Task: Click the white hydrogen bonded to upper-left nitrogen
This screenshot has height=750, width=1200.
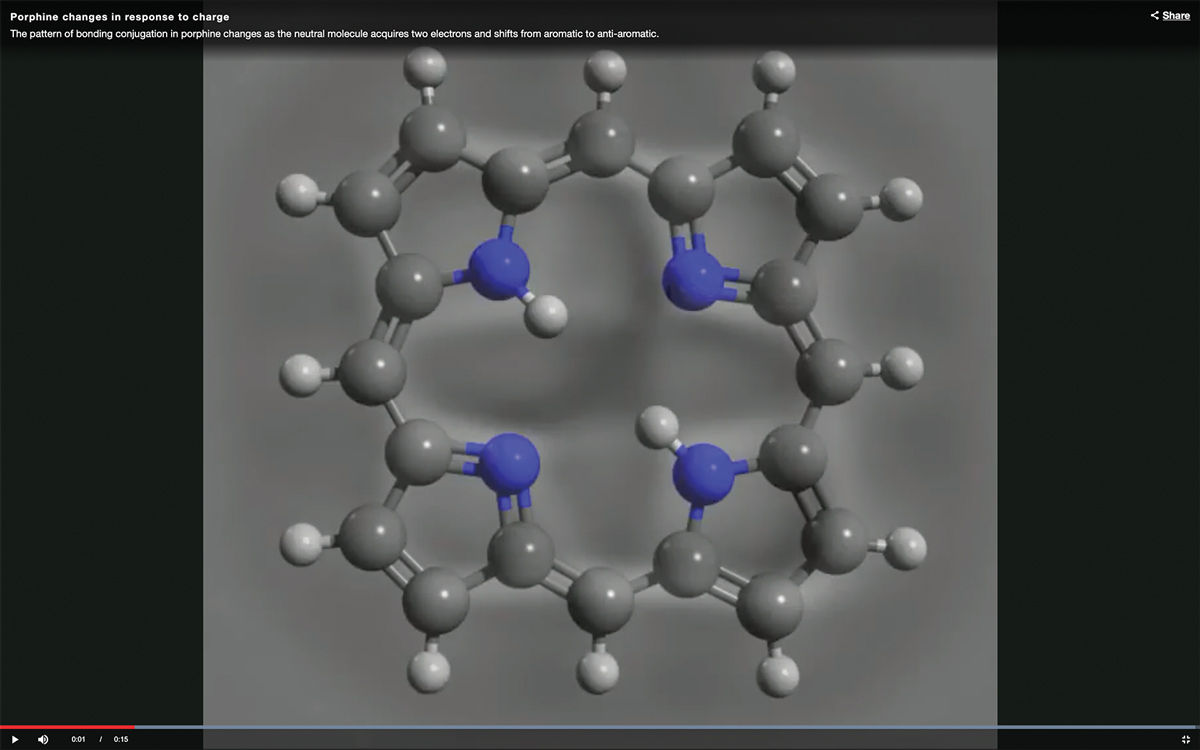Action: click(x=546, y=316)
